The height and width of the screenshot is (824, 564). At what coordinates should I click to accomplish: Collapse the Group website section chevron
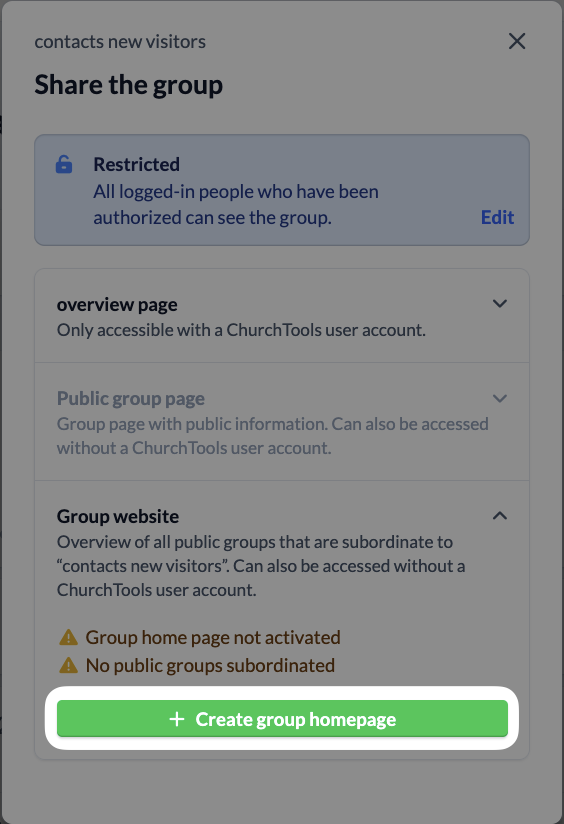pos(500,516)
